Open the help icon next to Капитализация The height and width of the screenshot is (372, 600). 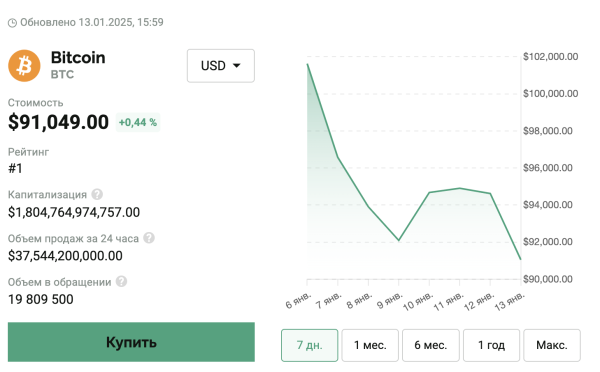[97, 194]
